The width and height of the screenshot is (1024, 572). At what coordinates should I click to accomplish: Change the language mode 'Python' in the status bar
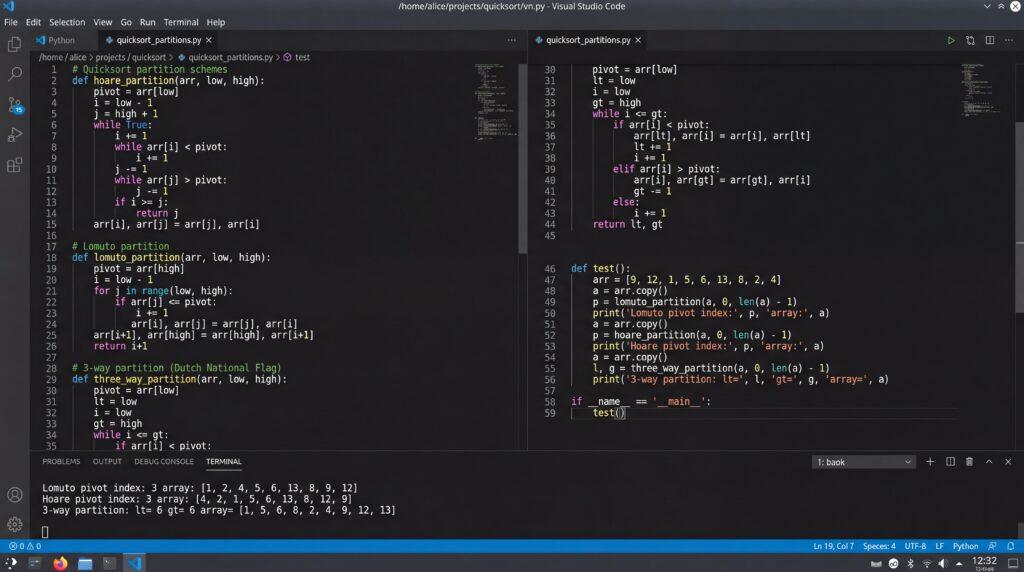pyautogui.click(x=965, y=546)
